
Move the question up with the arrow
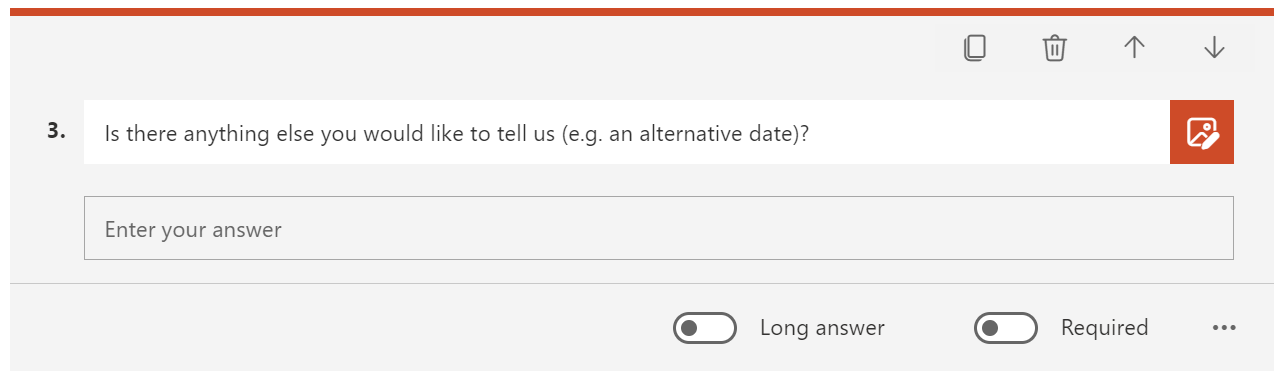coord(1134,48)
